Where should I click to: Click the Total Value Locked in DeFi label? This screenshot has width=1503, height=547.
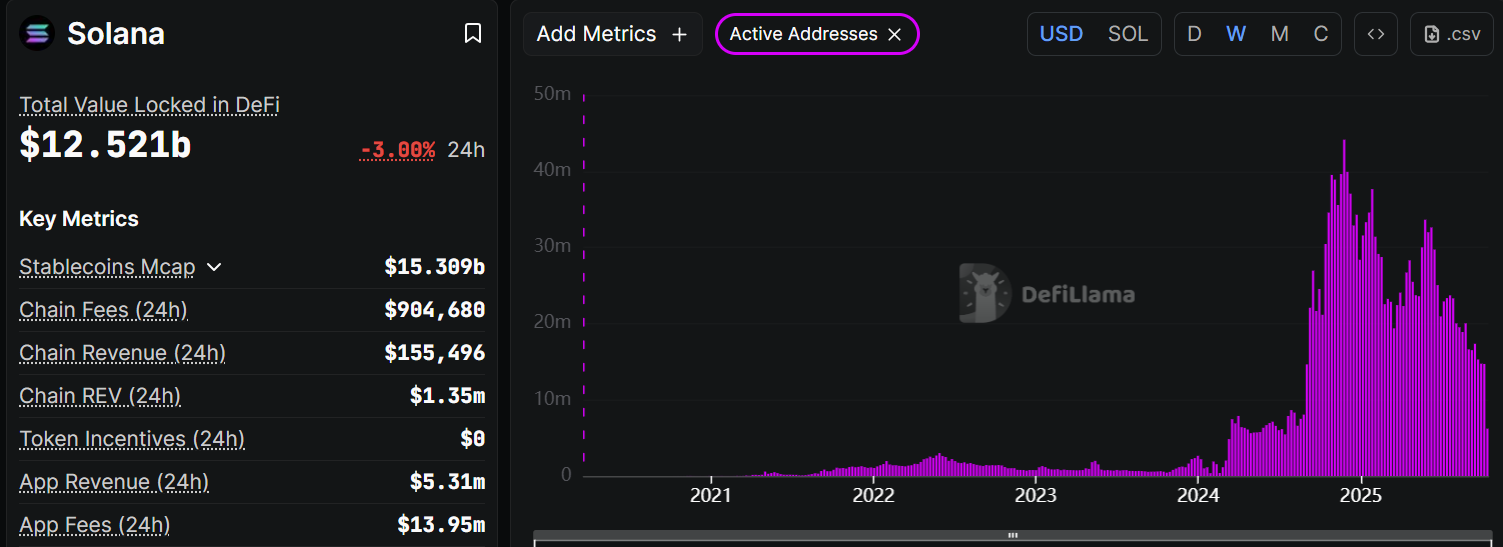pyautogui.click(x=149, y=105)
